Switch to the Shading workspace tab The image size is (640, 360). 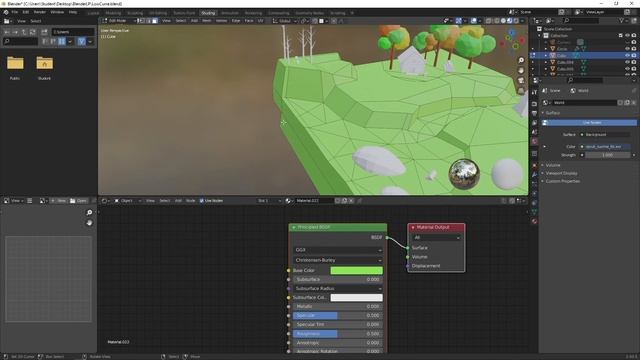[x=208, y=13]
